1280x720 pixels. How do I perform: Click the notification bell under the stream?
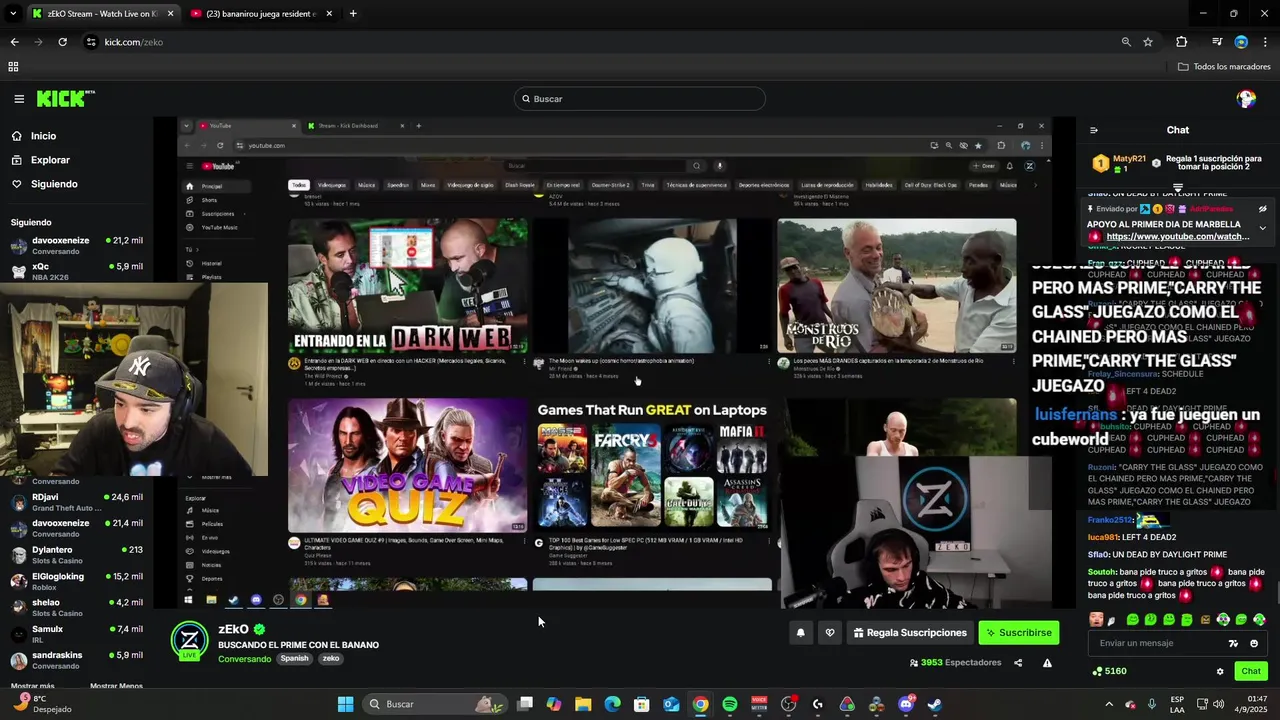[x=800, y=633]
